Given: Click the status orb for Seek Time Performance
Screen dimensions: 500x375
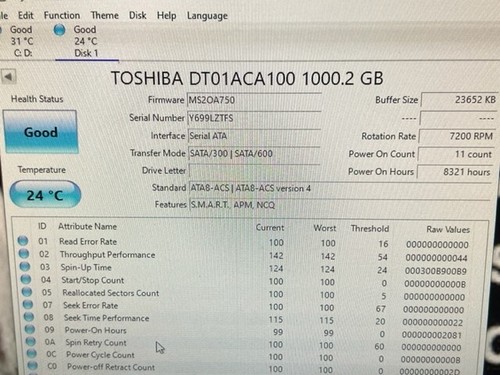Looking at the screenshot, I should 29,317.
